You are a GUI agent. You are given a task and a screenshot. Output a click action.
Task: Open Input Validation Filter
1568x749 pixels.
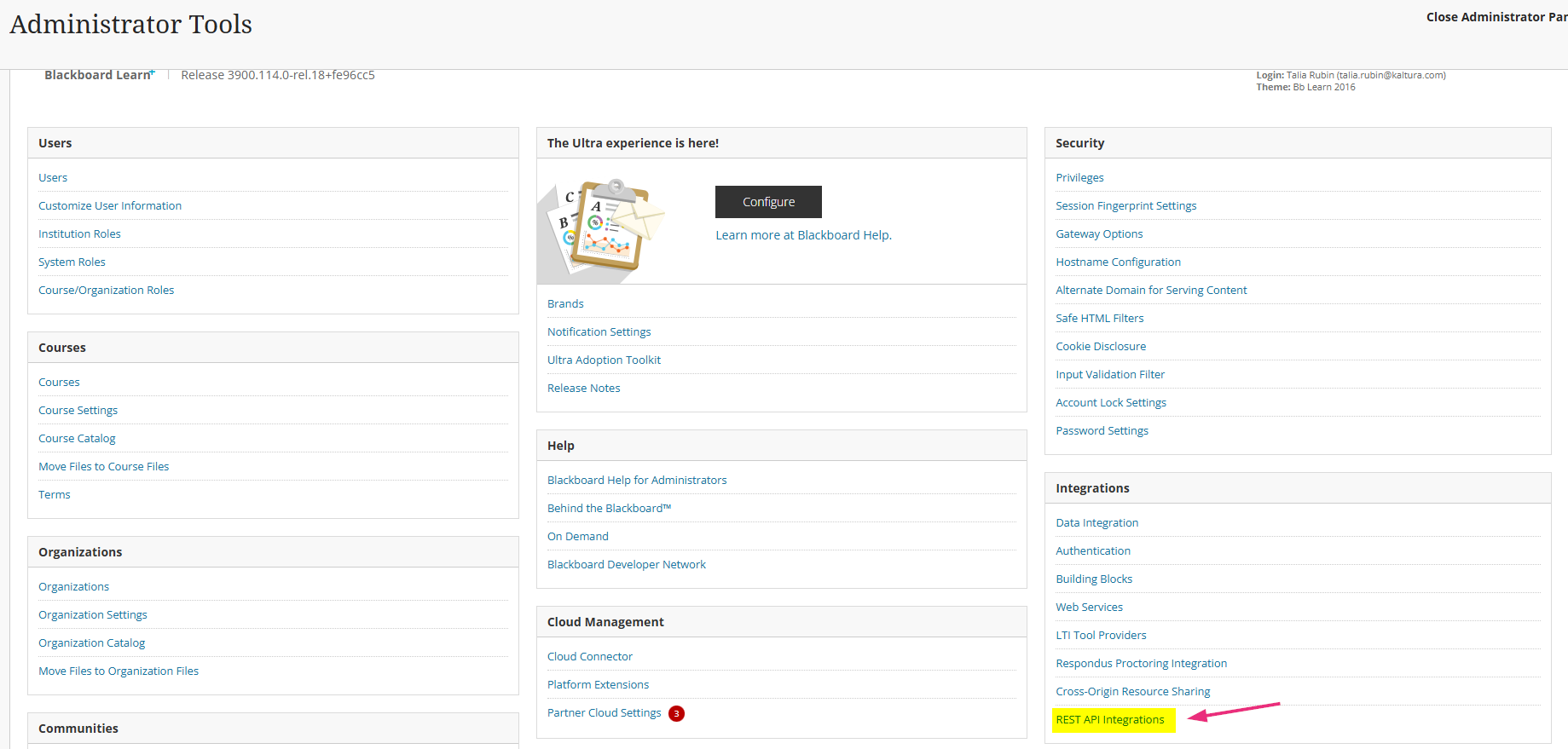pyautogui.click(x=1110, y=374)
